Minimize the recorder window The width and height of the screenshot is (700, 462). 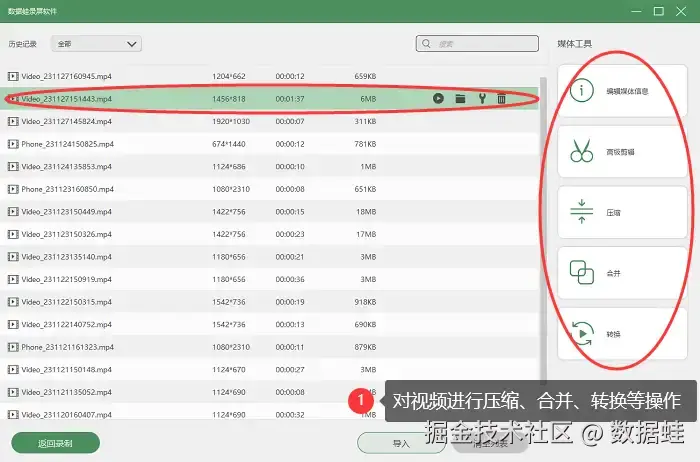[636, 11]
